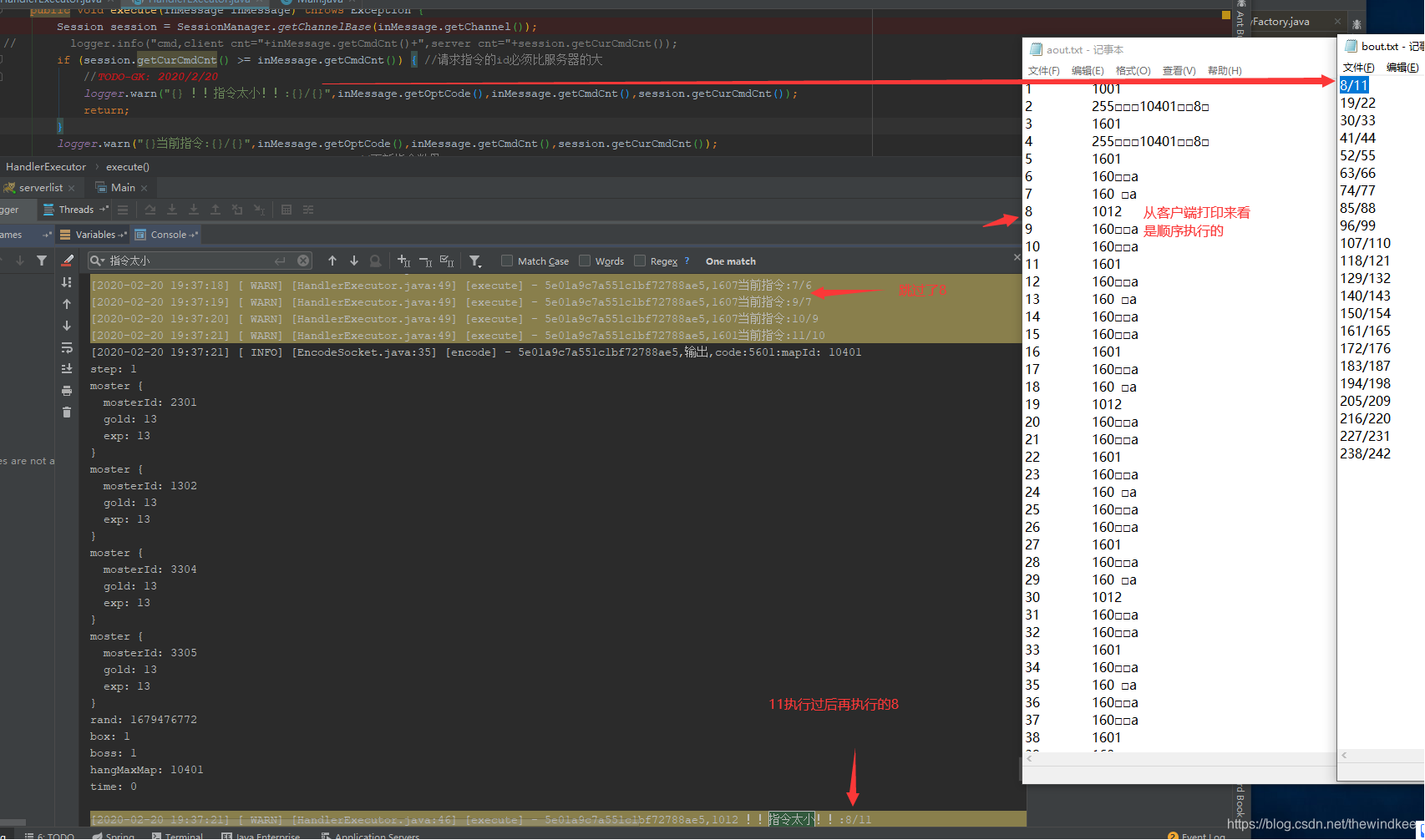
Task: Click the Step Out icon
Action: 216,210
